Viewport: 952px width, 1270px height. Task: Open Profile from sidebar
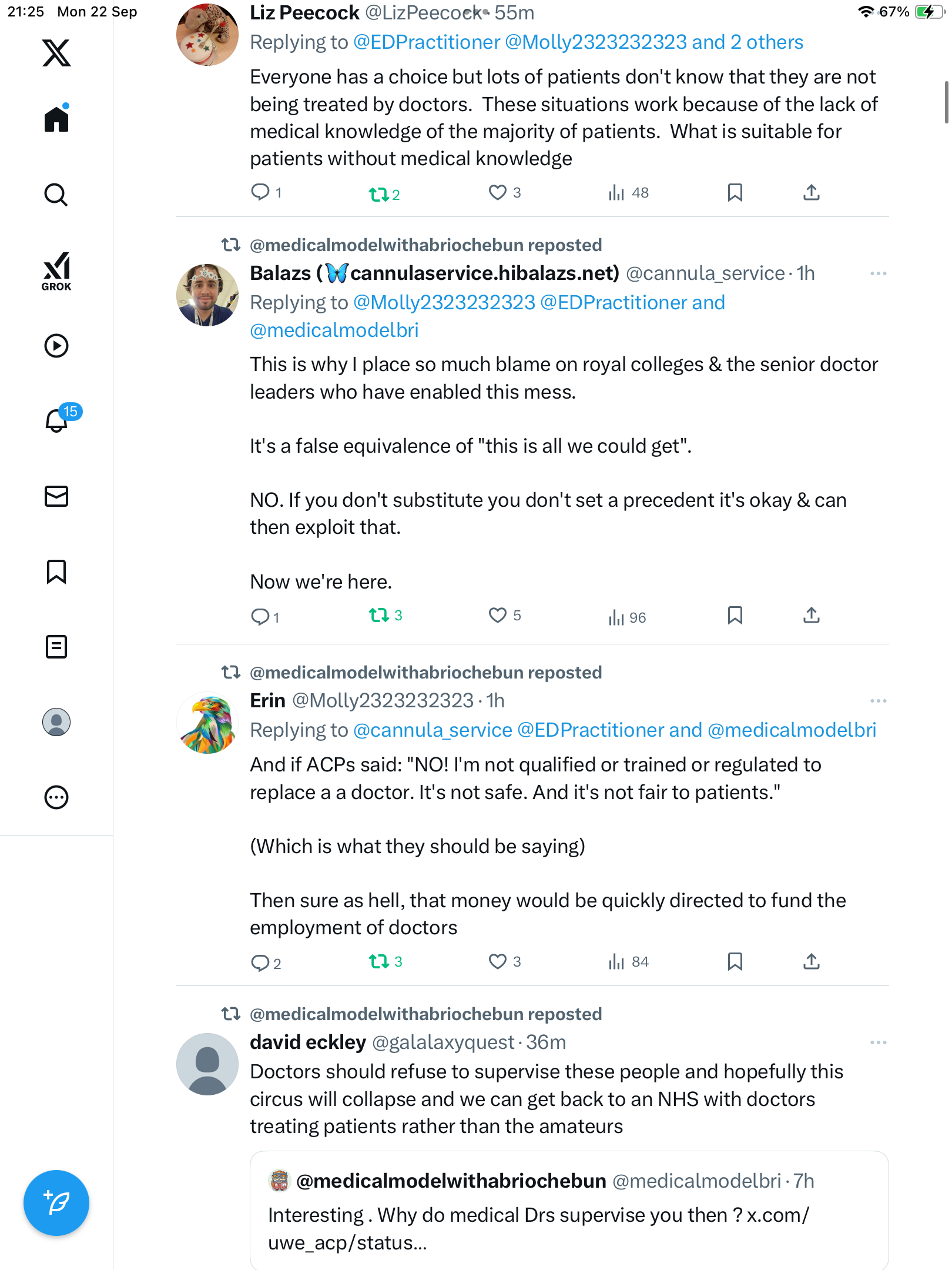[56, 722]
